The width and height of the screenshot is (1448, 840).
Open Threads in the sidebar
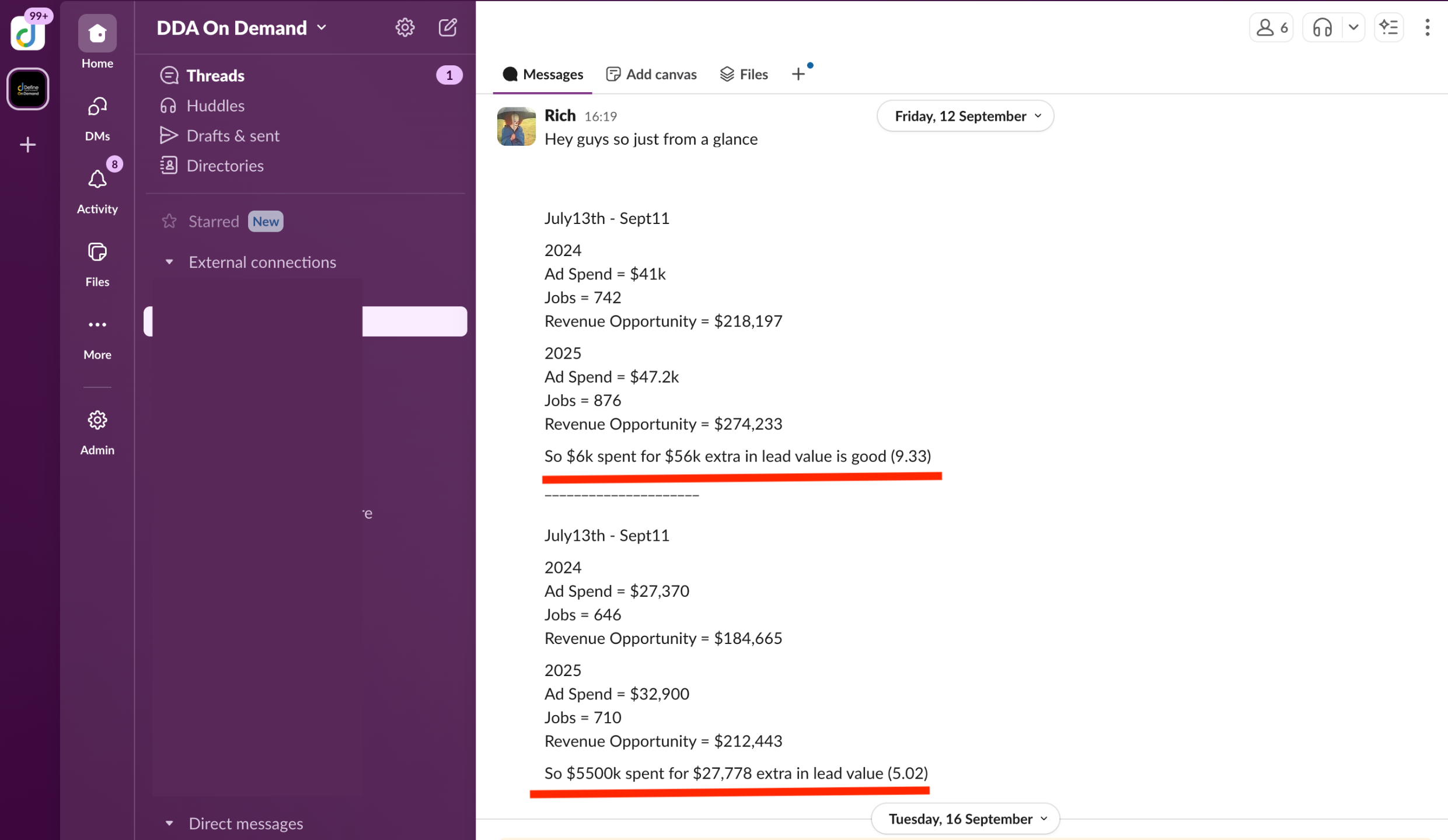pyautogui.click(x=215, y=75)
